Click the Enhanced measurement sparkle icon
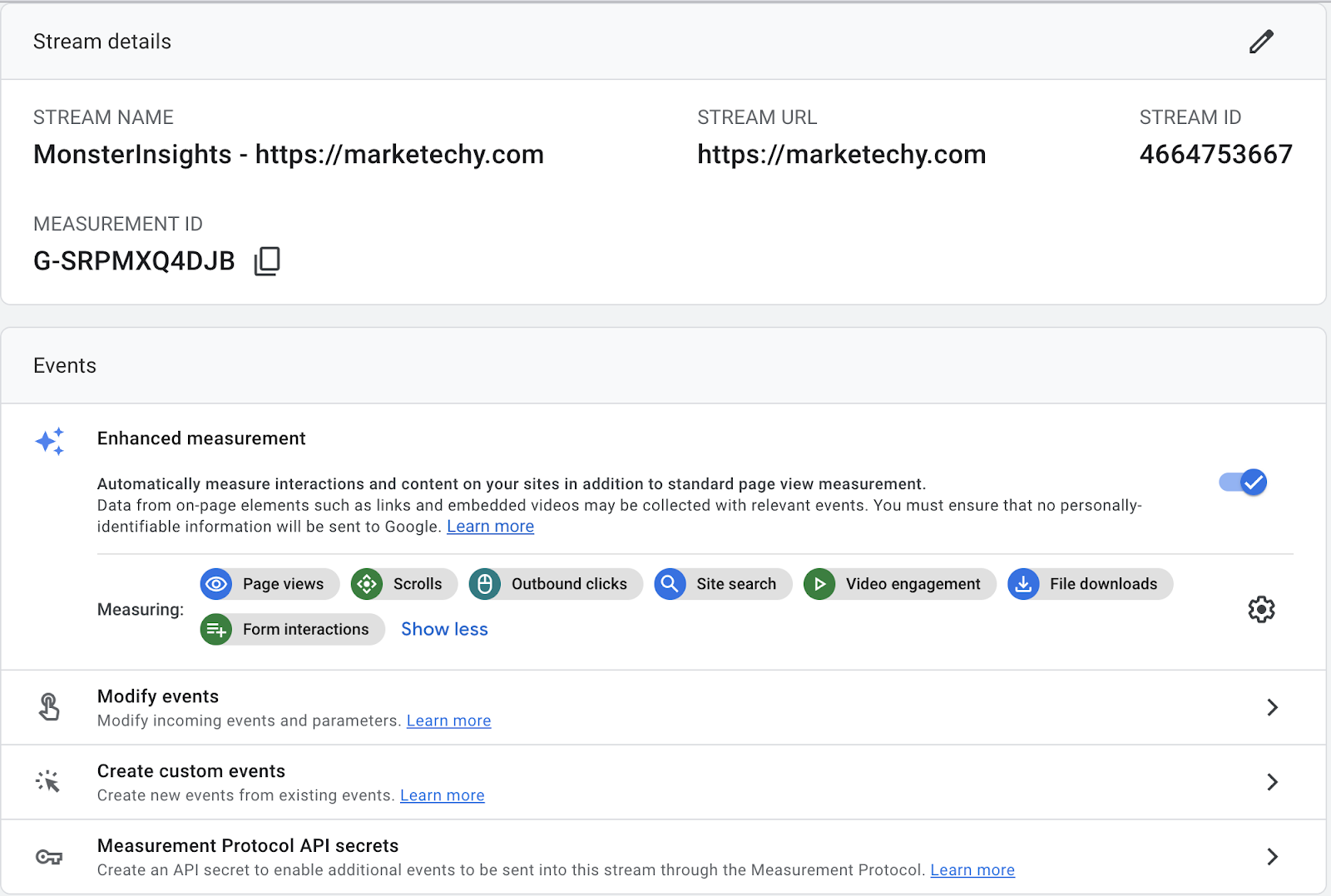1331x896 pixels. 50,441
